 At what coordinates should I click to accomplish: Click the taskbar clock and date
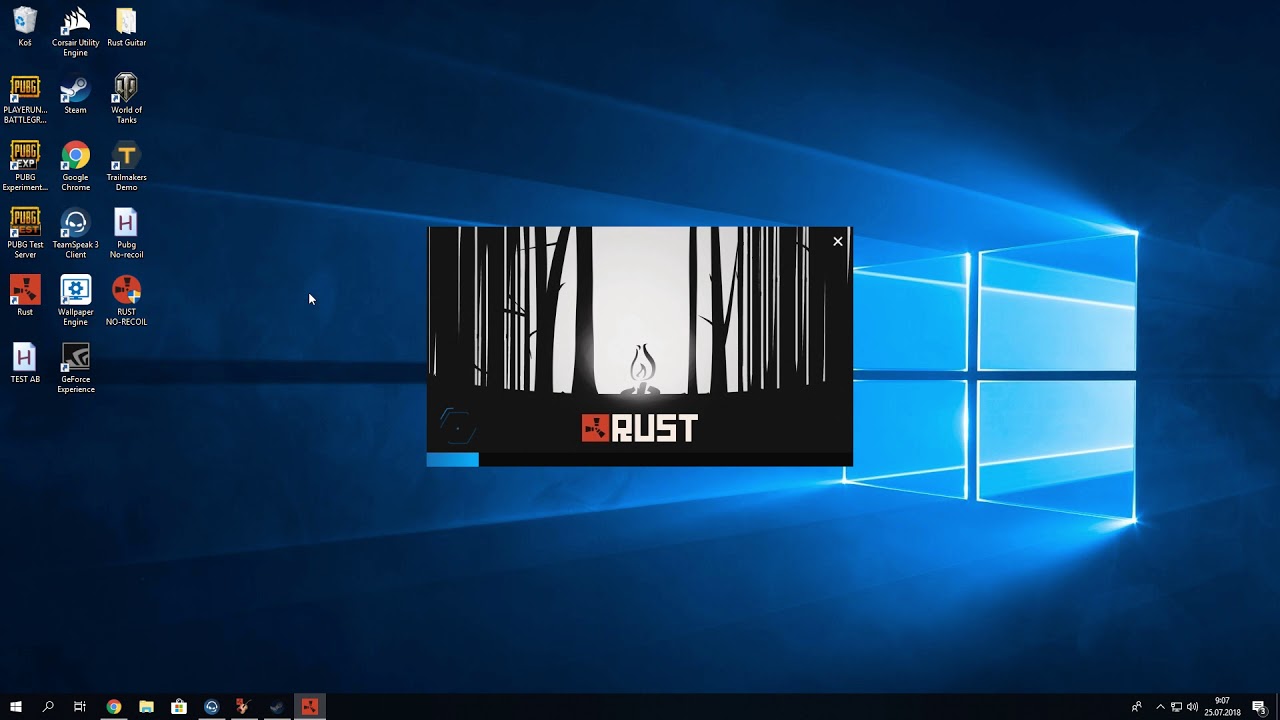[x=1222, y=707]
